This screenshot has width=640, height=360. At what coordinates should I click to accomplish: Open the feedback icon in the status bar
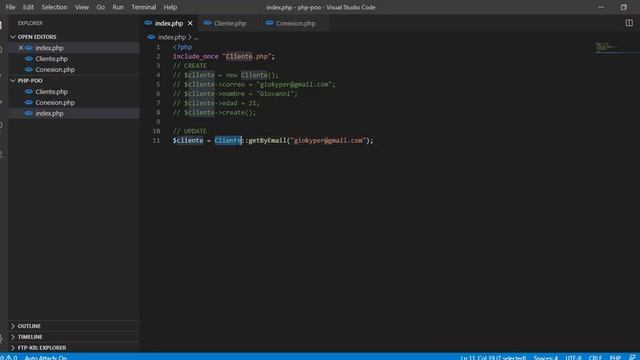pyautogui.click(x=633, y=357)
